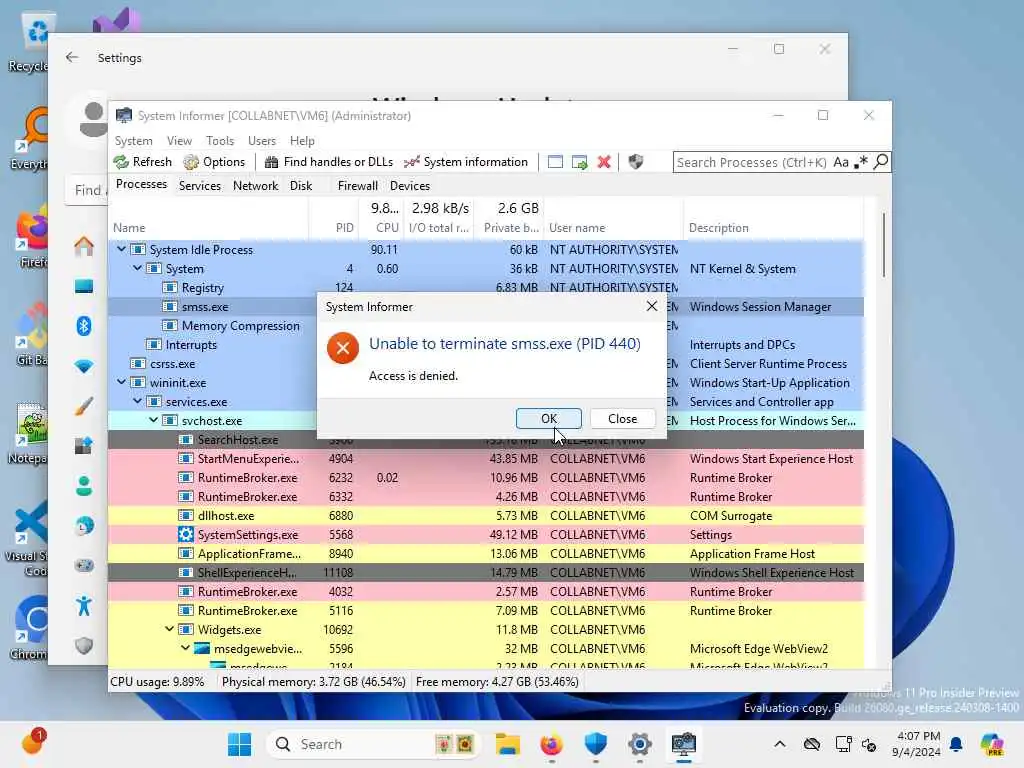Image resolution: width=1024 pixels, height=768 pixels.
Task: Collapse the Widgets.exe tree node
Action: point(169,629)
